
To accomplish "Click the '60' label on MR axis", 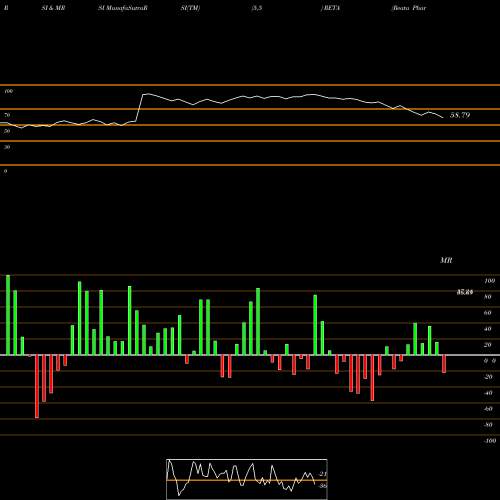I will 488,313.
